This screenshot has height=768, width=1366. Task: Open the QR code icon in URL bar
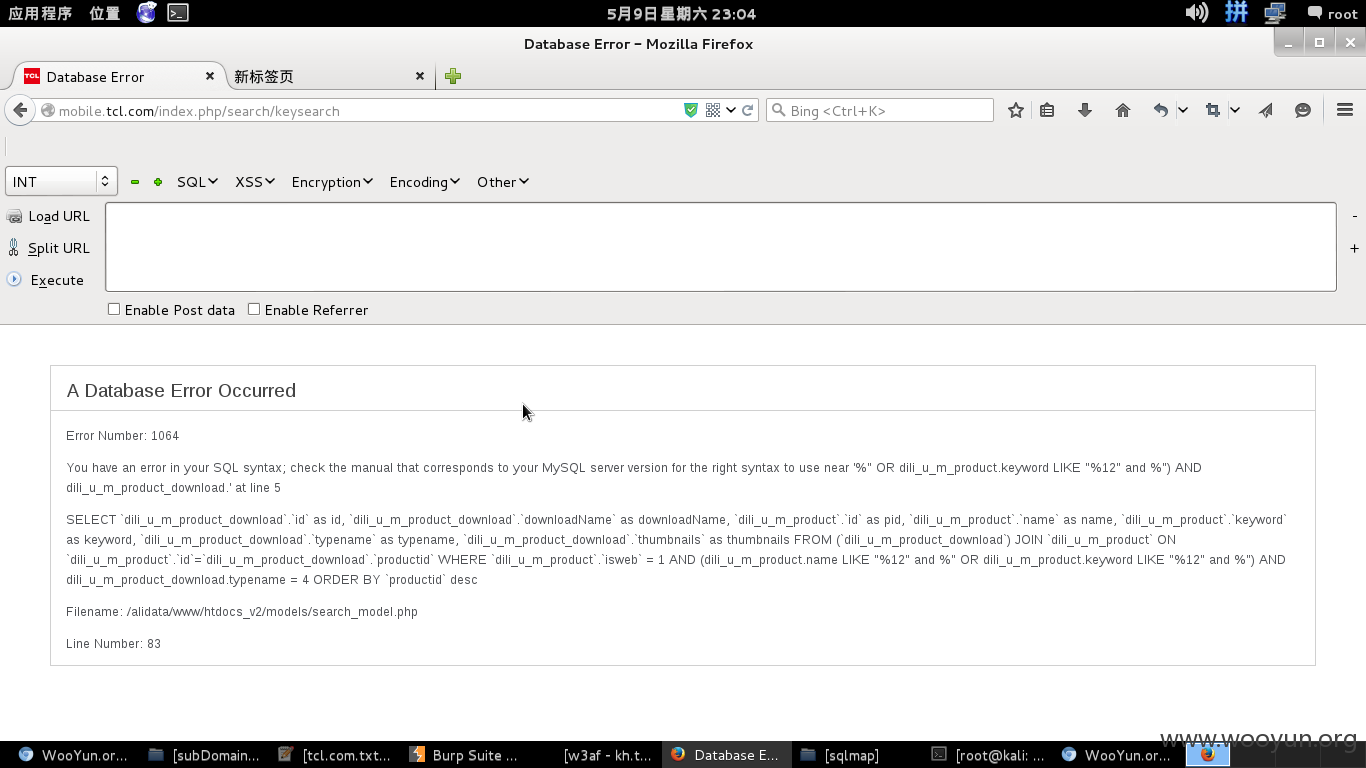tap(713, 110)
